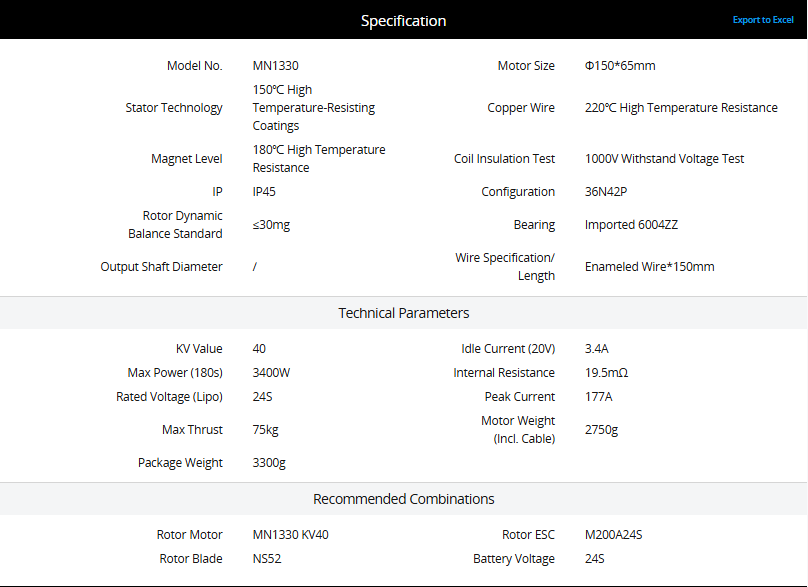Select the Package Weight value 3300g
The width and height of the screenshot is (808, 587).
coord(269,462)
